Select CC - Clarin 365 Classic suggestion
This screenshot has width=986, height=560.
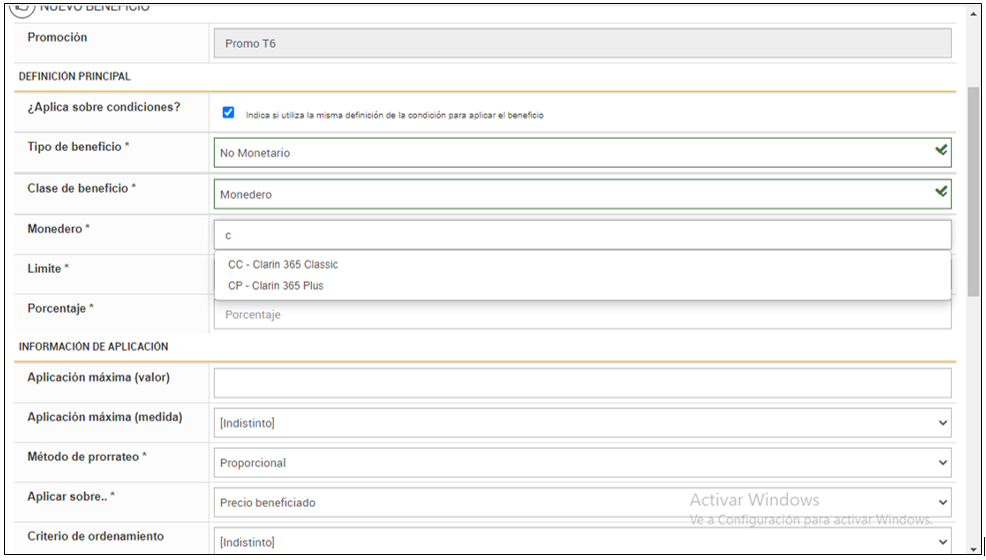point(283,265)
